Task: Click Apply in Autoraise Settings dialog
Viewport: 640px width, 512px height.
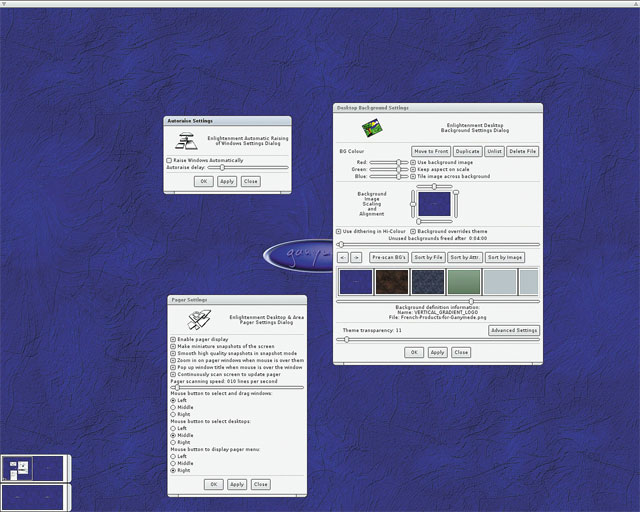Action: coord(227,181)
